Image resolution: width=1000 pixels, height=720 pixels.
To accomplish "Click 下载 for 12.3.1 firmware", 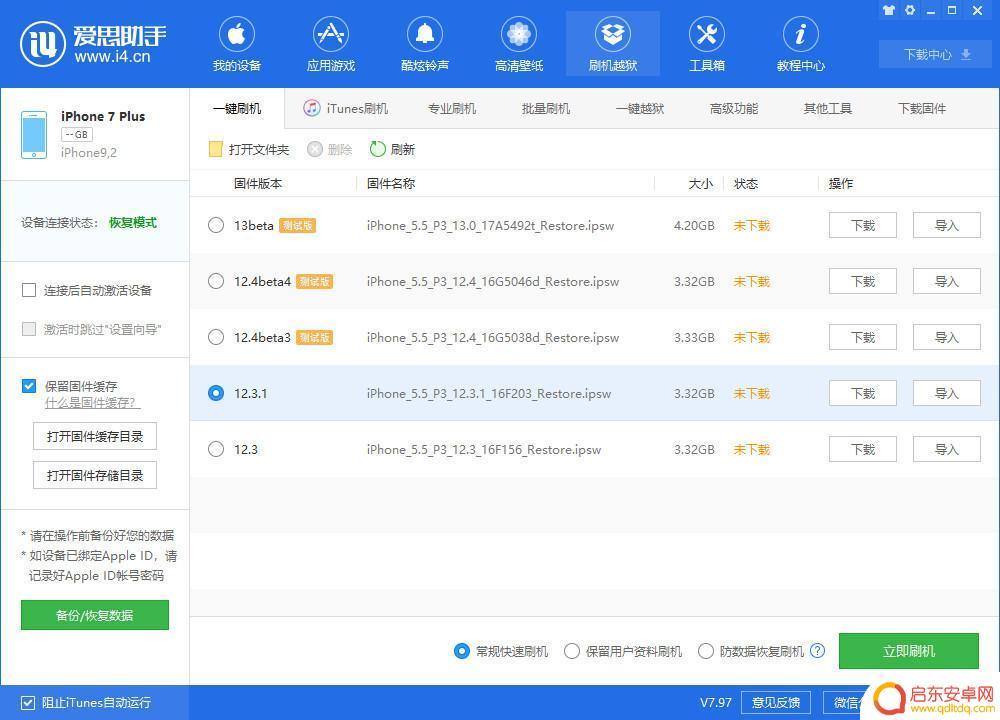I will pyautogui.click(x=863, y=393).
